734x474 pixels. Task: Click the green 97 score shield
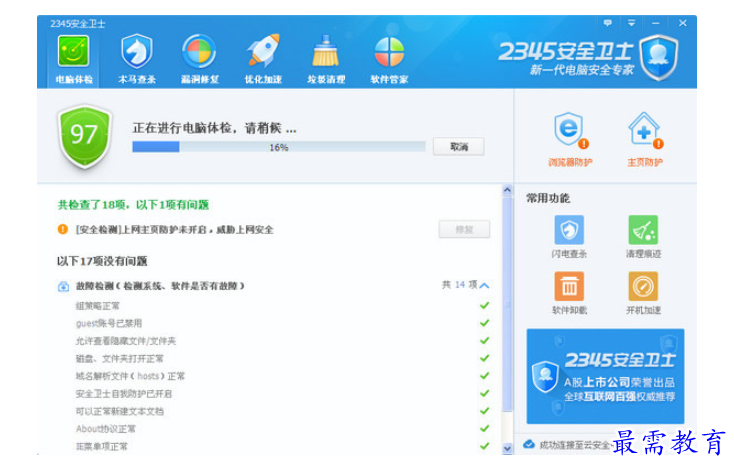(85, 136)
